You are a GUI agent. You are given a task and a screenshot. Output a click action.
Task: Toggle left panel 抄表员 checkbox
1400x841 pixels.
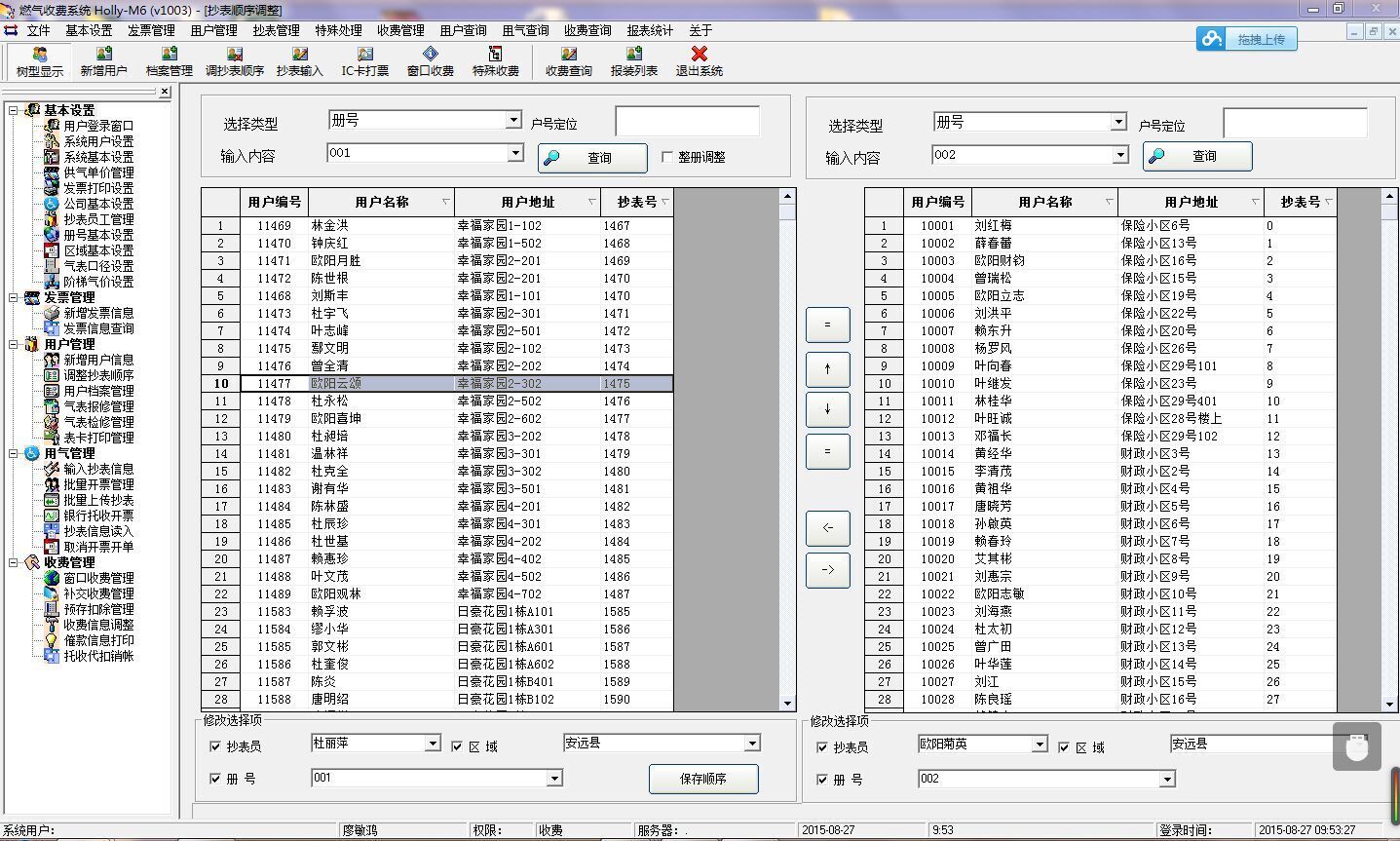[x=215, y=746]
